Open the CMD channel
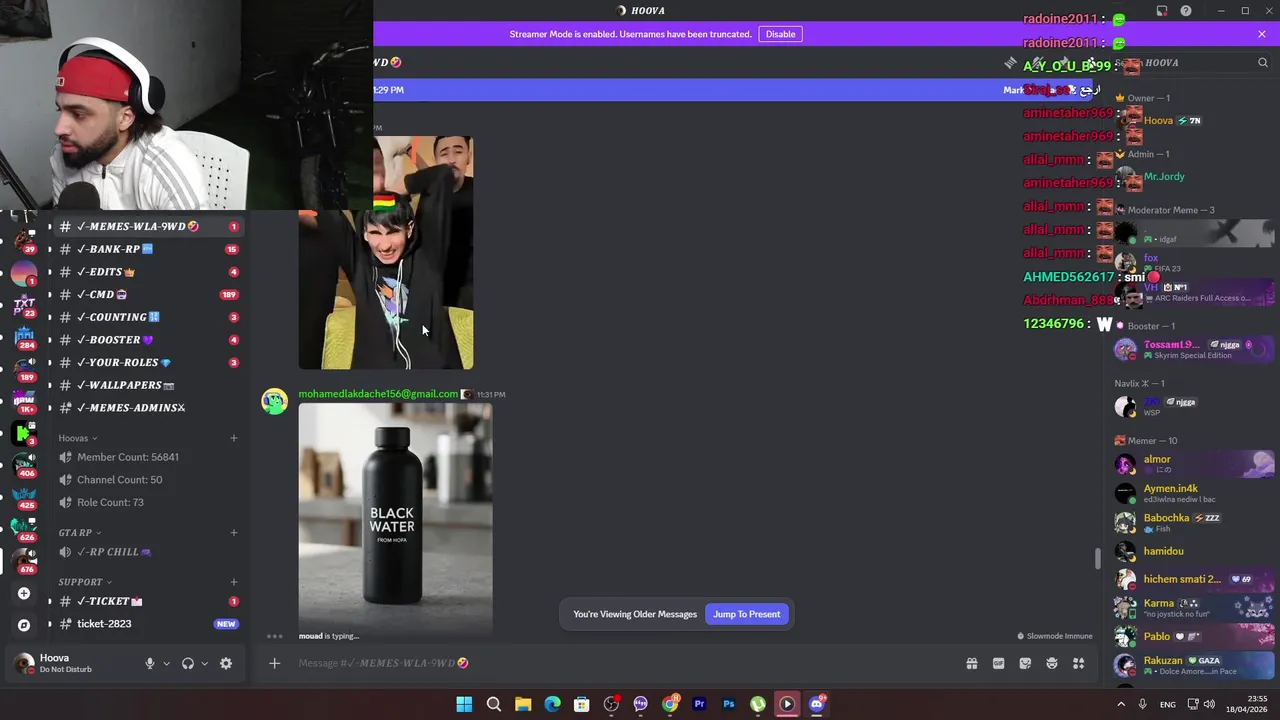This screenshot has height=720, width=1280. coord(148,294)
